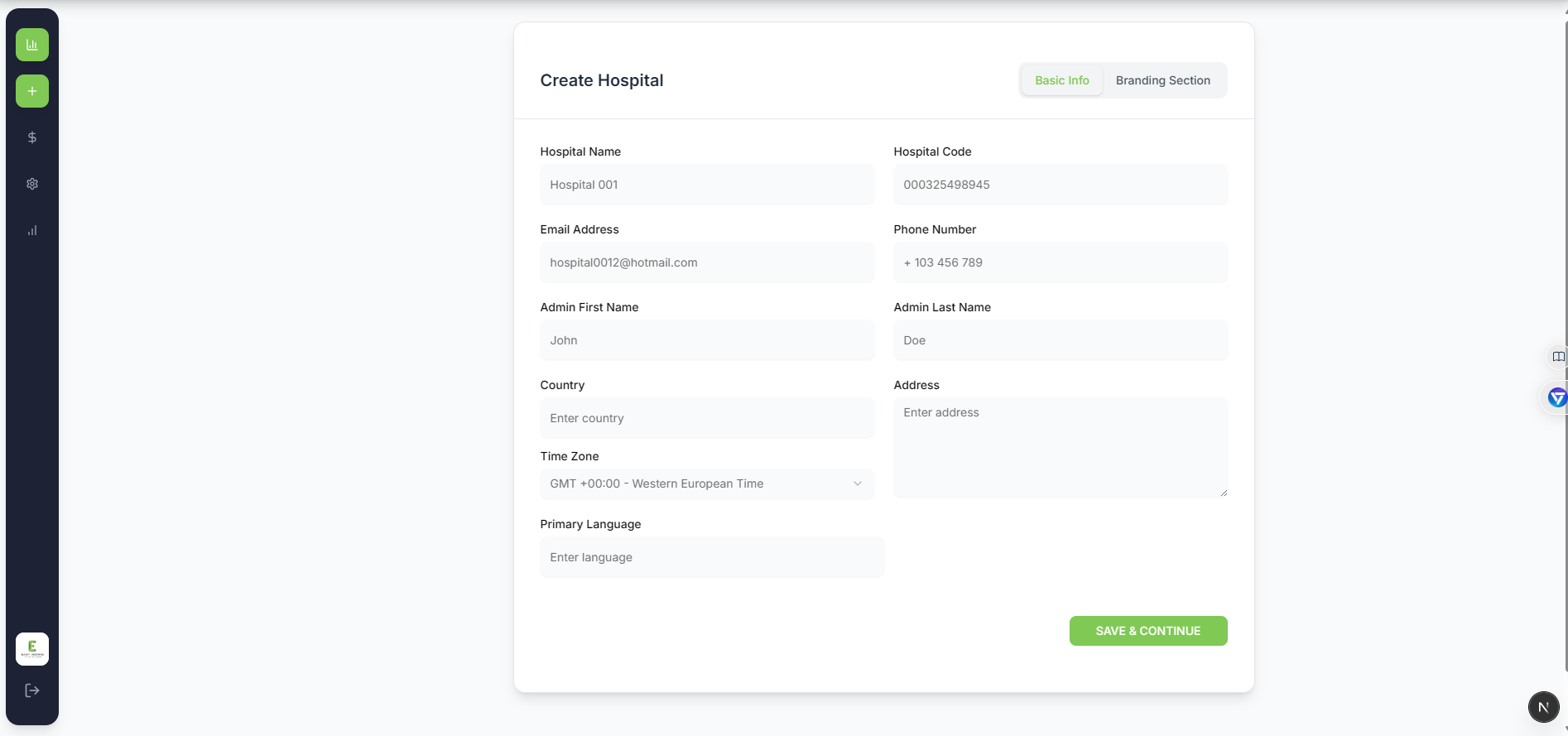This screenshot has width=1568, height=736.
Task: Focus the Hospital Name input field
Action: [x=707, y=185]
